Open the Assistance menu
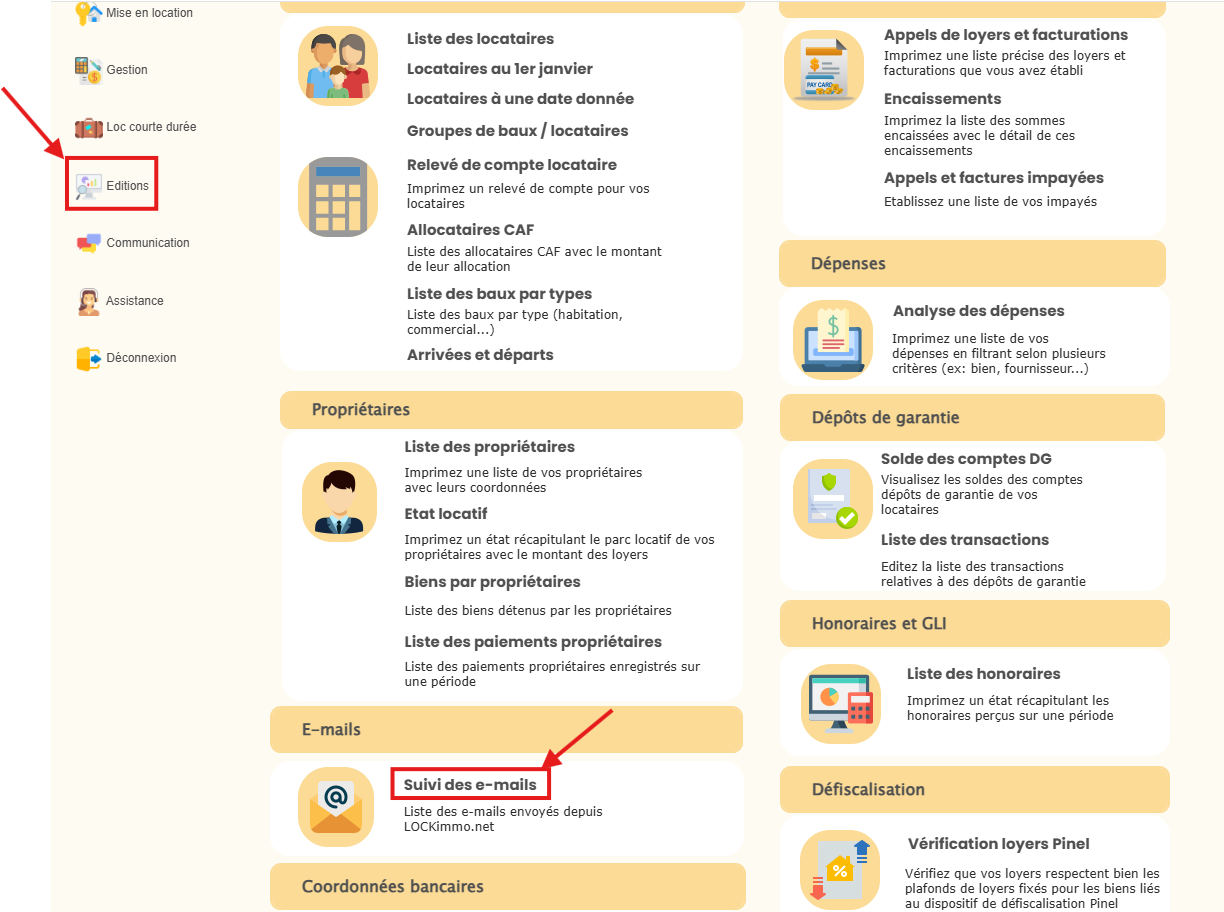 tap(135, 301)
